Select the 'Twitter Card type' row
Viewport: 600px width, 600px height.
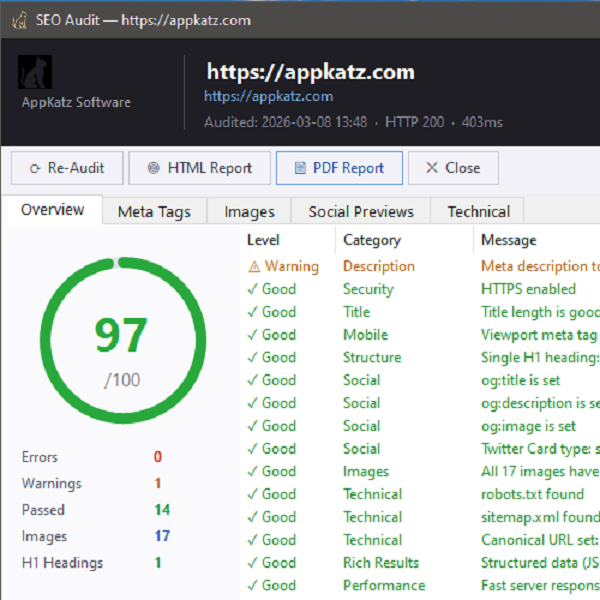[421, 448]
